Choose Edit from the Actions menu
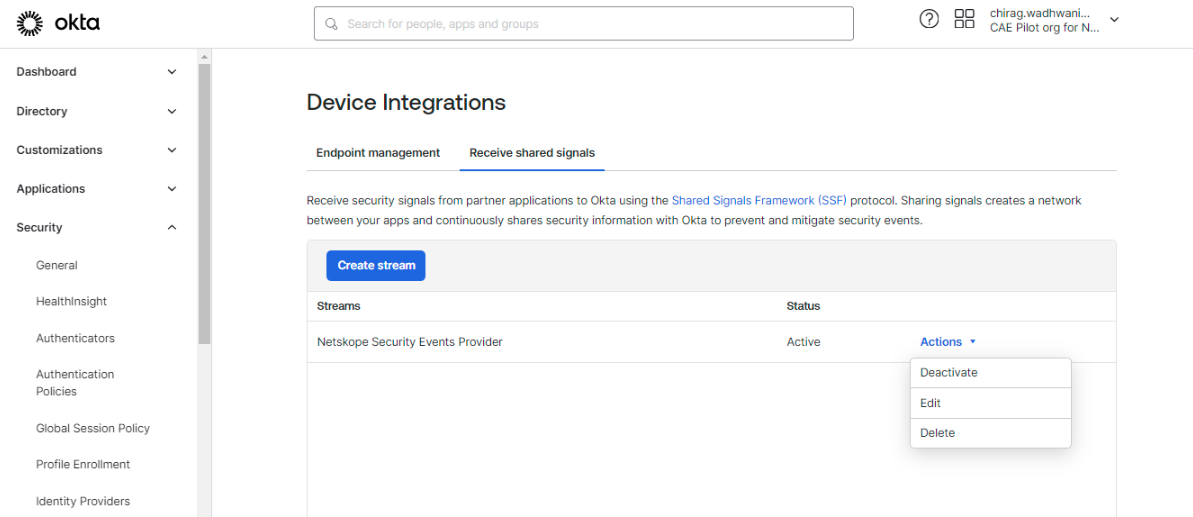Viewport: 1193px width, 517px height. pyautogui.click(x=991, y=403)
